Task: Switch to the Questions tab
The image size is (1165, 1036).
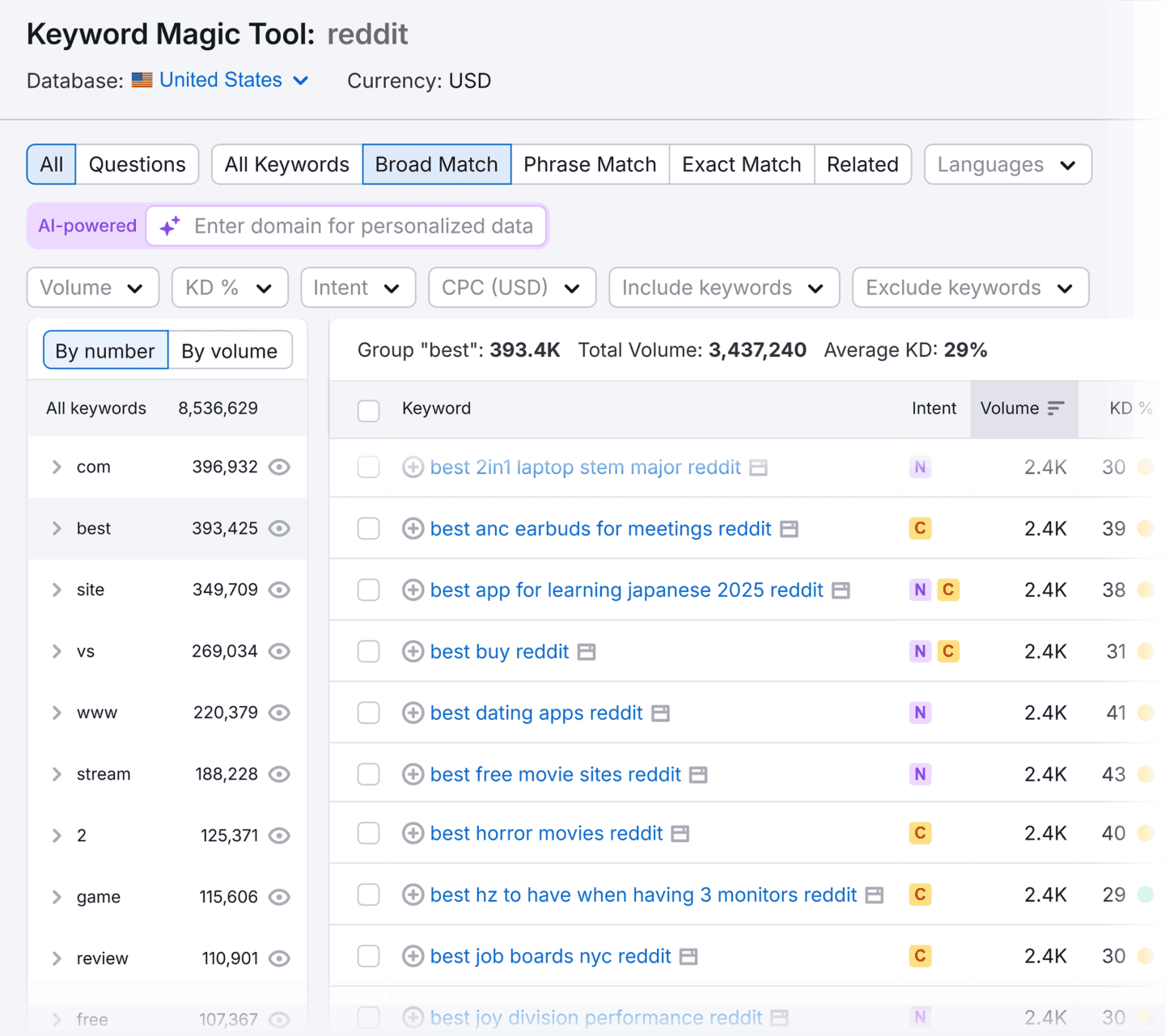Action: pos(137,164)
